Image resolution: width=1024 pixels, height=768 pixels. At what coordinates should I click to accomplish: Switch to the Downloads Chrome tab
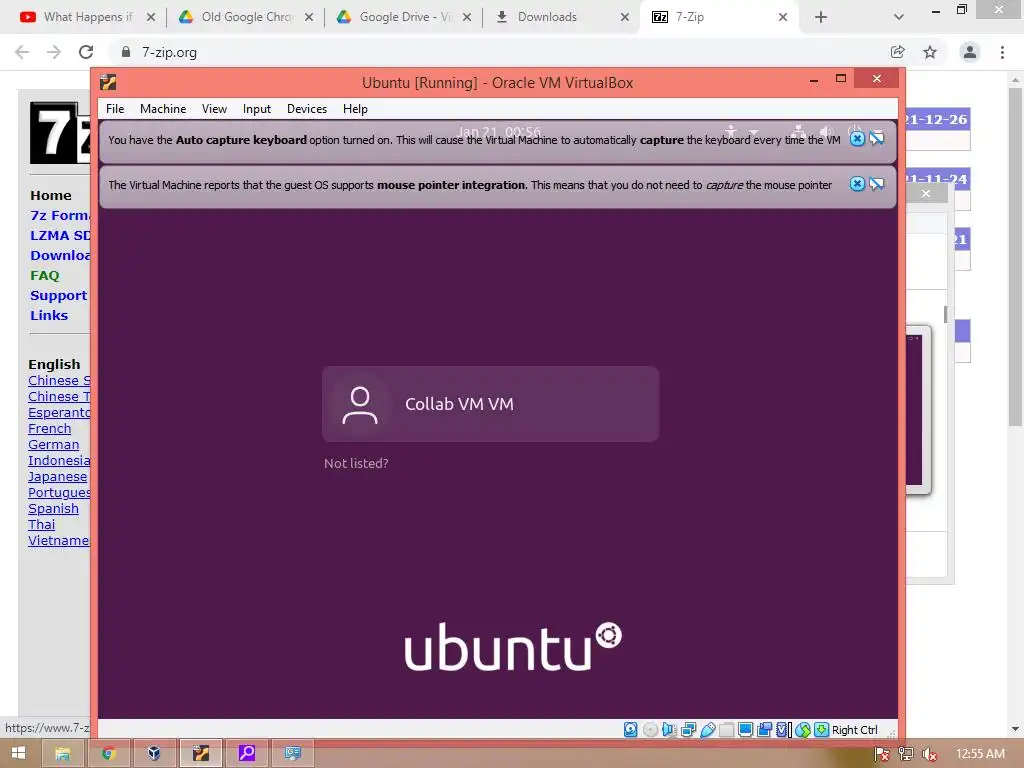(x=561, y=17)
